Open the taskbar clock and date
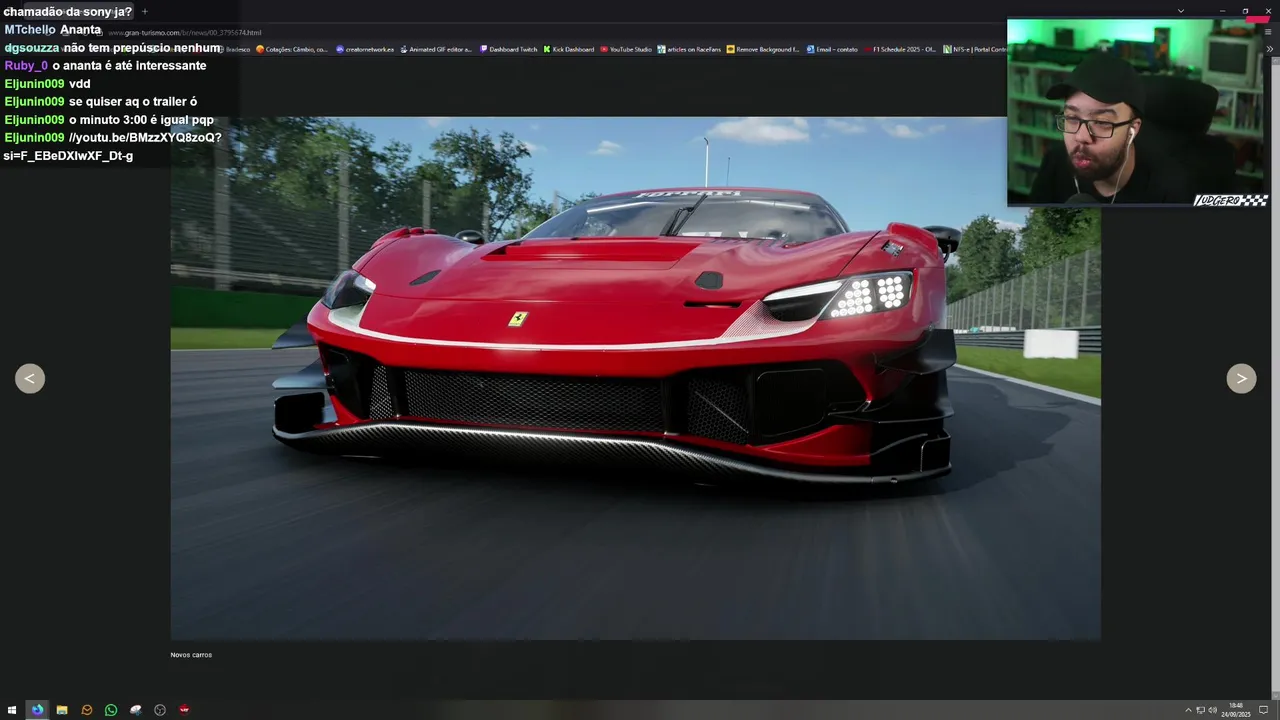The width and height of the screenshot is (1280, 720). (x=1236, y=710)
